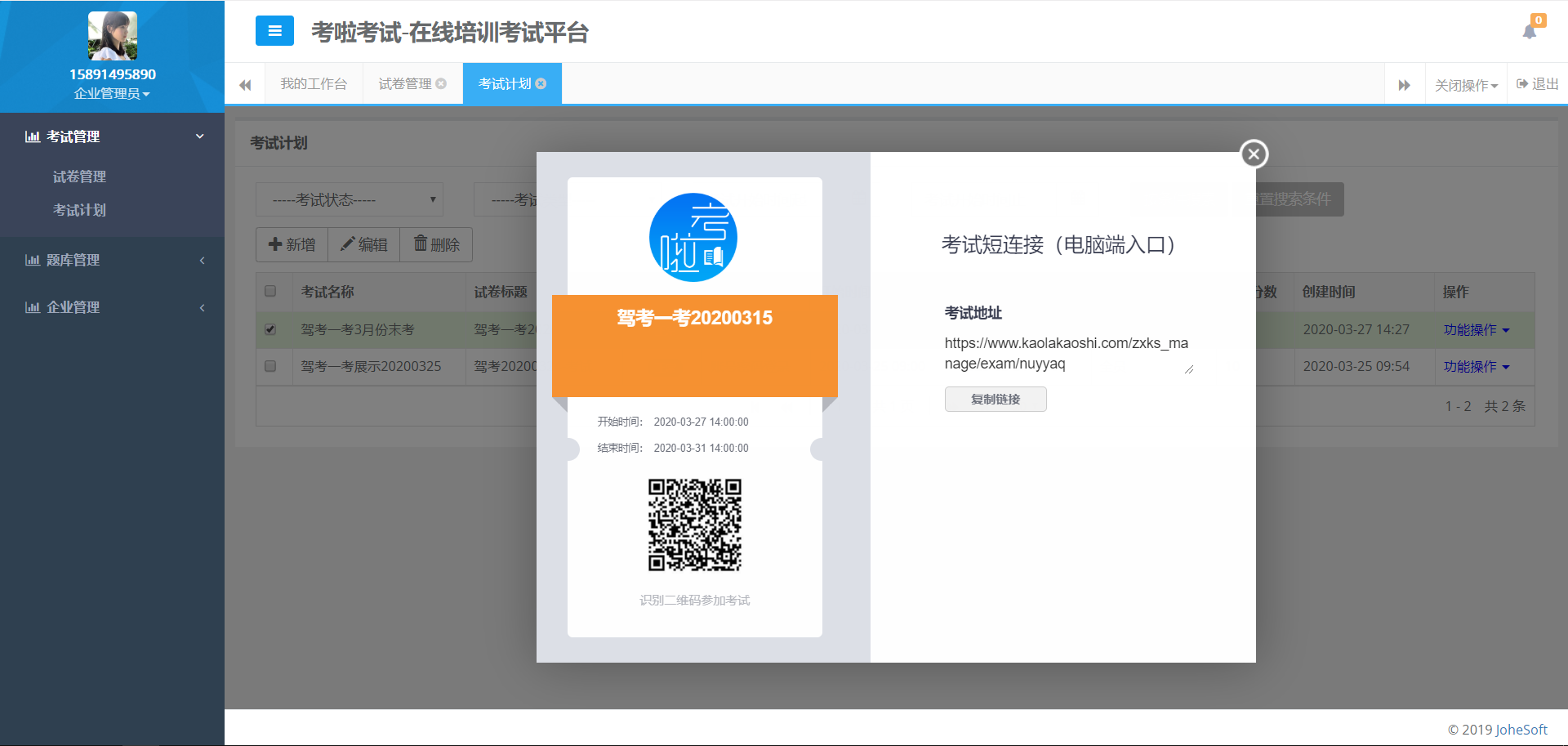Open the 关闭操作 dropdown
This screenshot has width=1568, height=746.
1466,85
